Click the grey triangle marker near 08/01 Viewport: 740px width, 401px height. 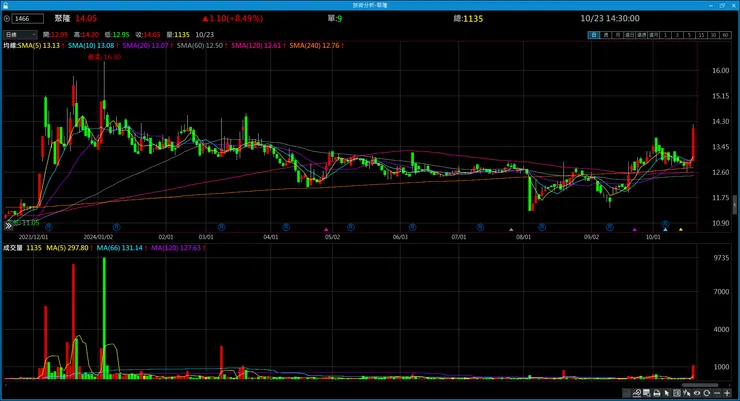[x=511, y=230]
